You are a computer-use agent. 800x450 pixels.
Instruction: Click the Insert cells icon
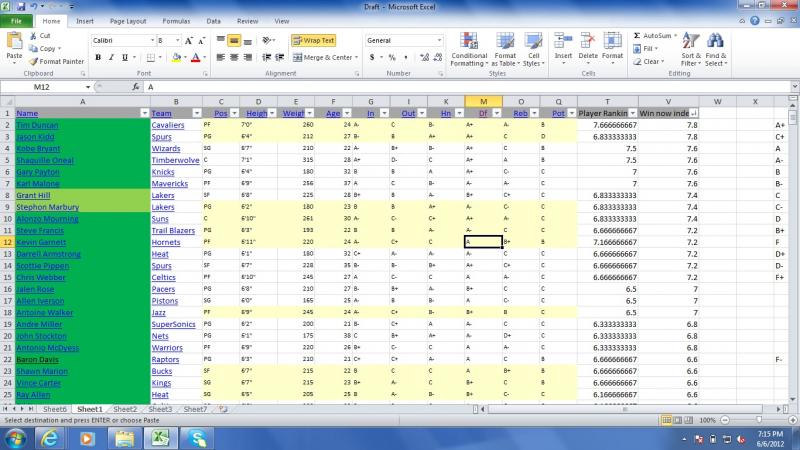tap(563, 42)
